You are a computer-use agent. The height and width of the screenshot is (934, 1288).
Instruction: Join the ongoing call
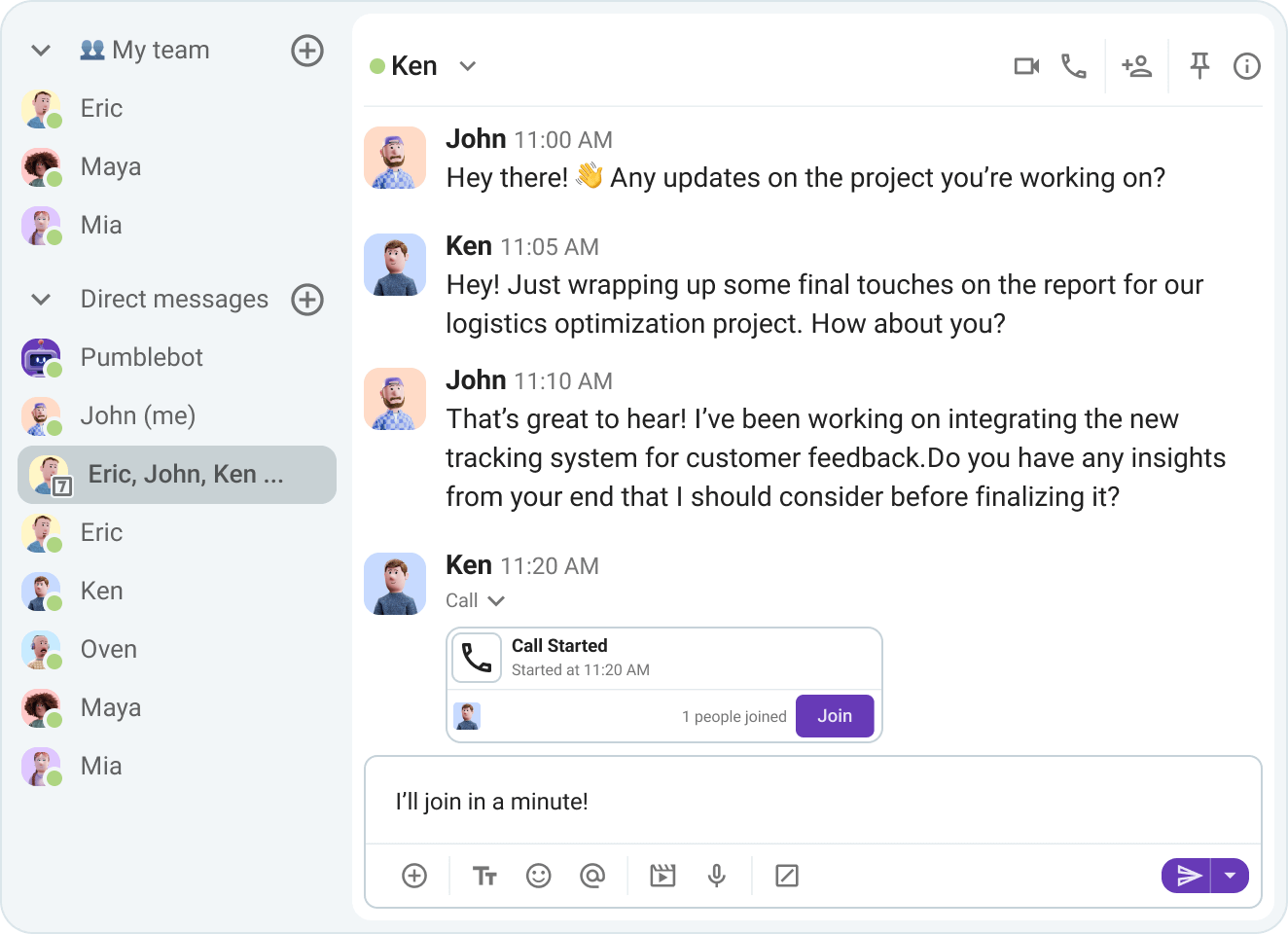tap(835, 716)
